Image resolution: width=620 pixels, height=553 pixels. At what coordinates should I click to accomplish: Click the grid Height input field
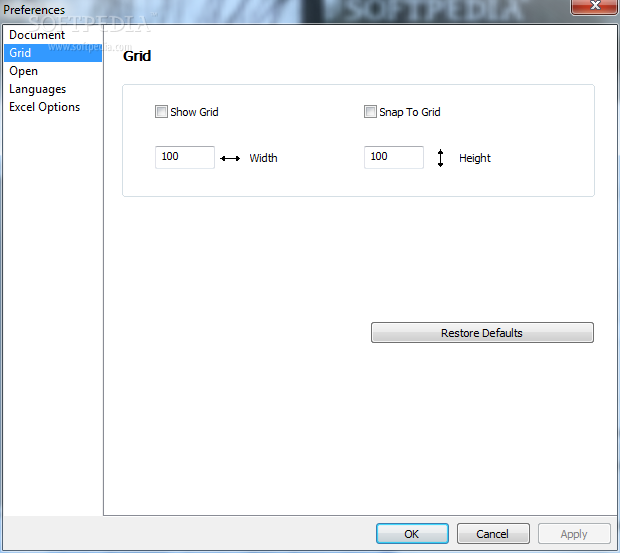pyautogui.click(x=394, y=157)
